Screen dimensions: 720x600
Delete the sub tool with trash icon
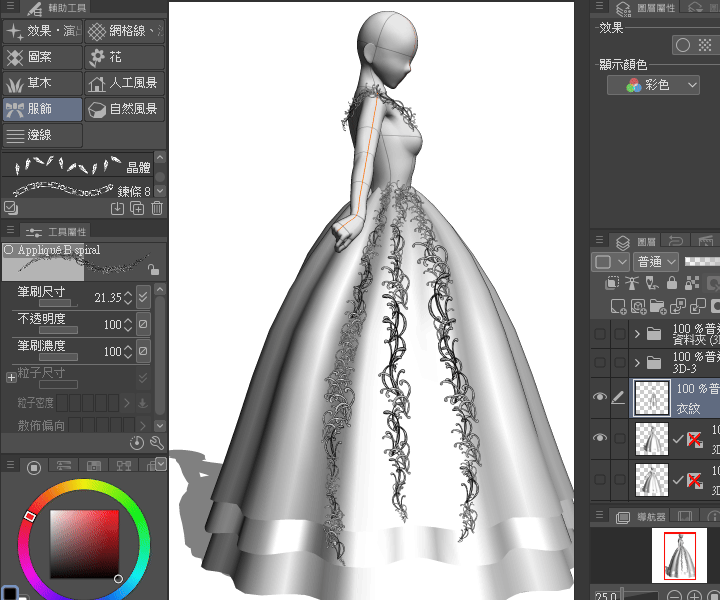[157, 208]
